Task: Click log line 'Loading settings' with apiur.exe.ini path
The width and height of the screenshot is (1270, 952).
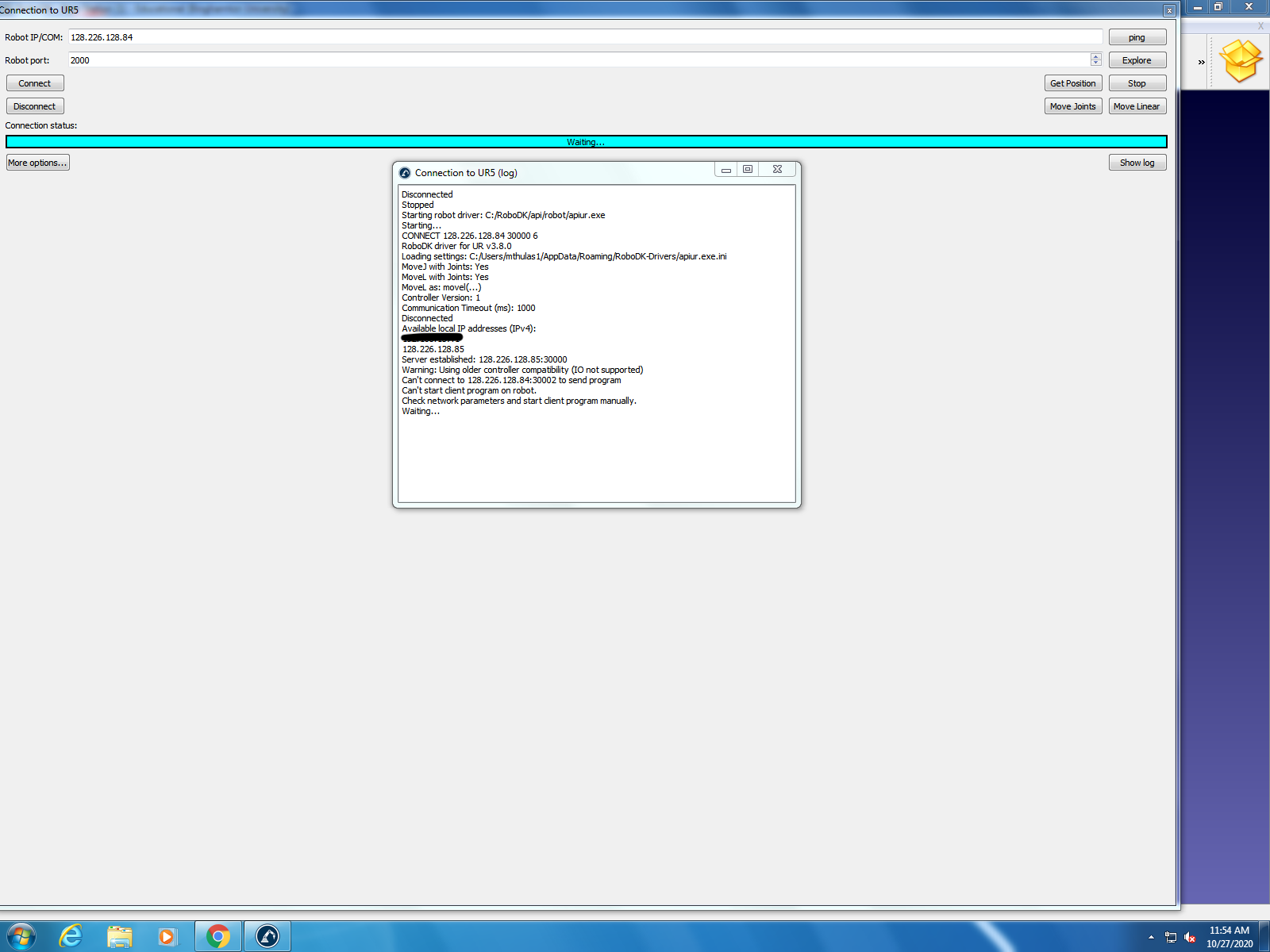Action: pos(564,256)
